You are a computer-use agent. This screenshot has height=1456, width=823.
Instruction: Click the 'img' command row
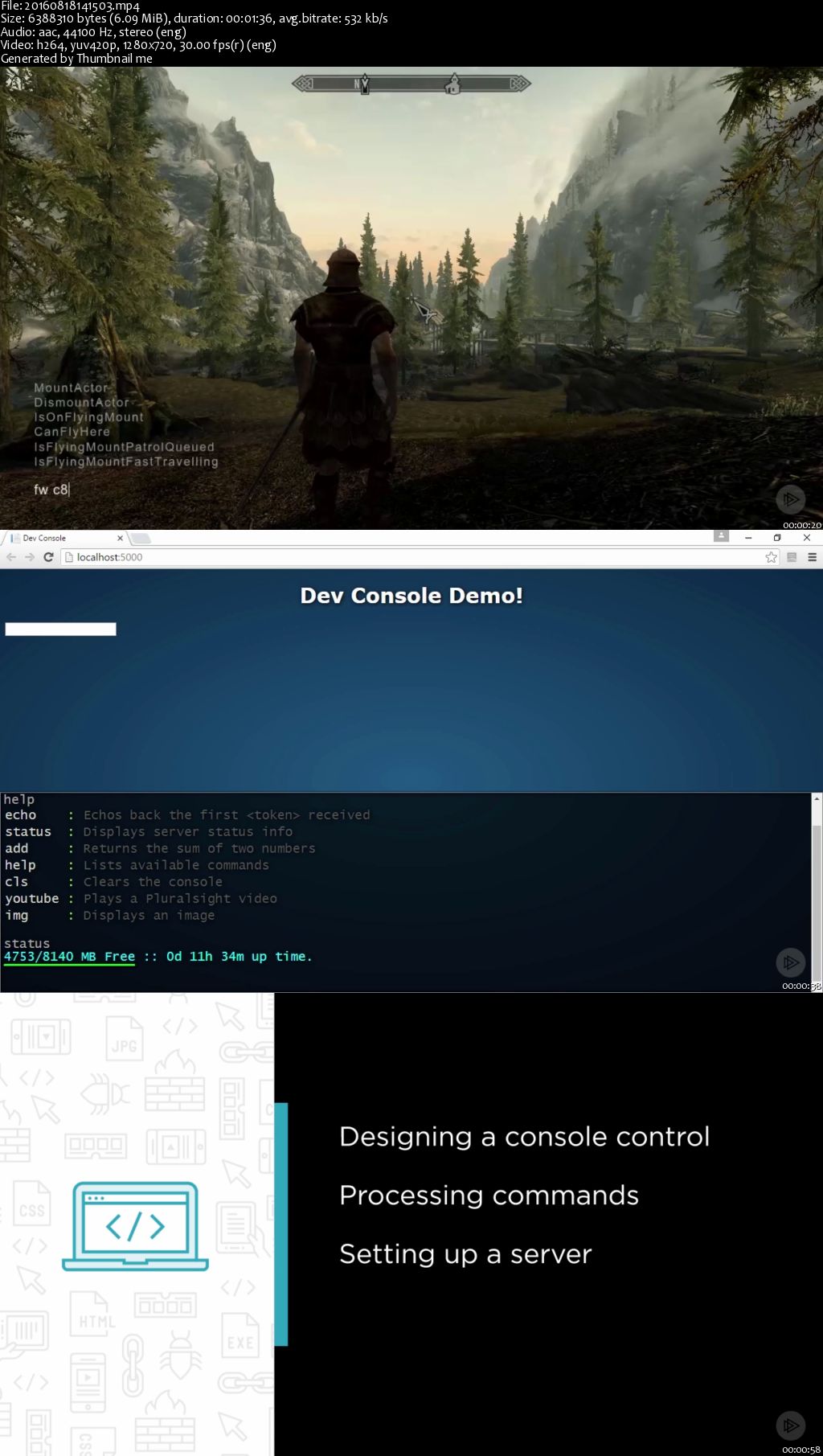pos(109,915)
